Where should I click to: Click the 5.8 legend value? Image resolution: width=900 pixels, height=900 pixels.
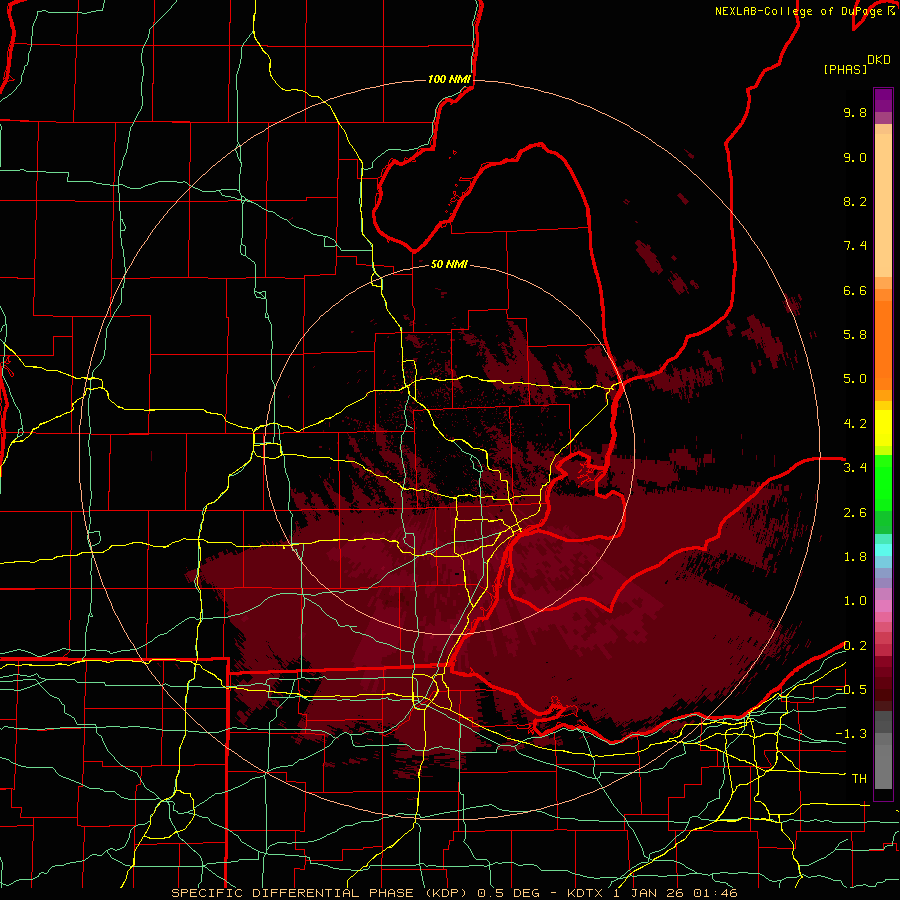coord(855,335)
